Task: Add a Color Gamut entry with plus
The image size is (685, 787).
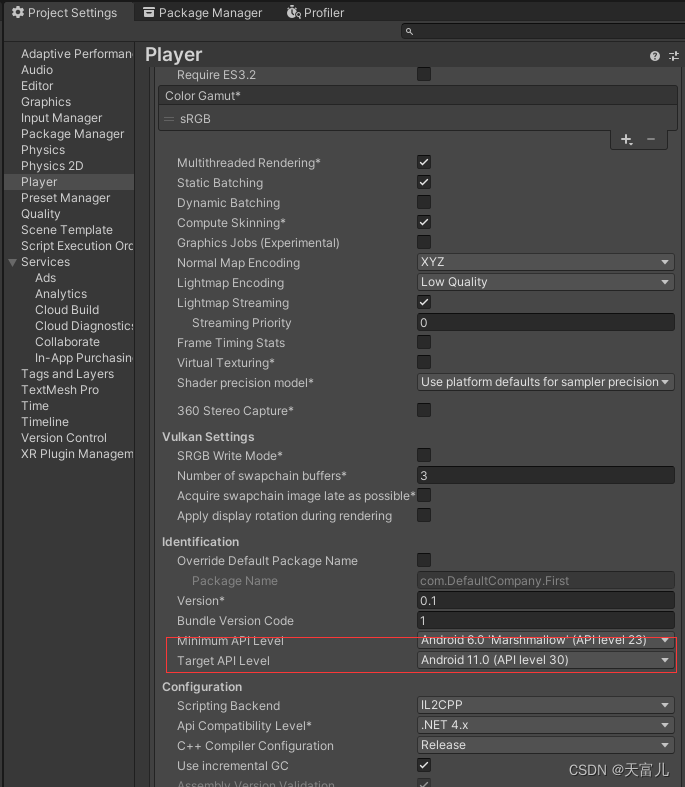Action: (x=626, y=140)
